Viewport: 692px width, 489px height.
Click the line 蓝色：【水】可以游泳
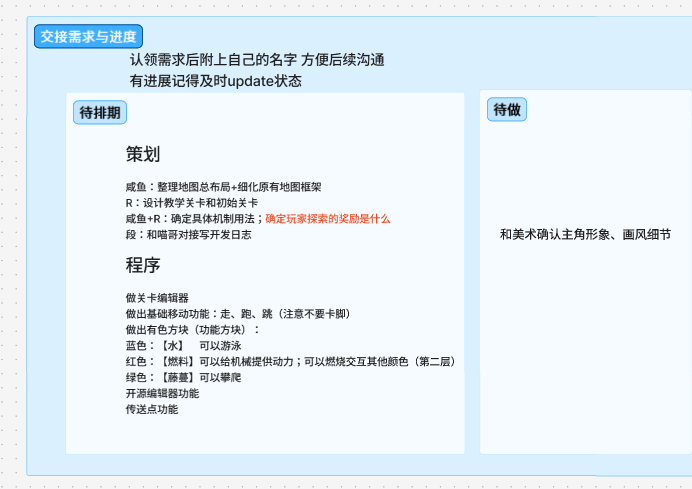(x=184, y=346)
